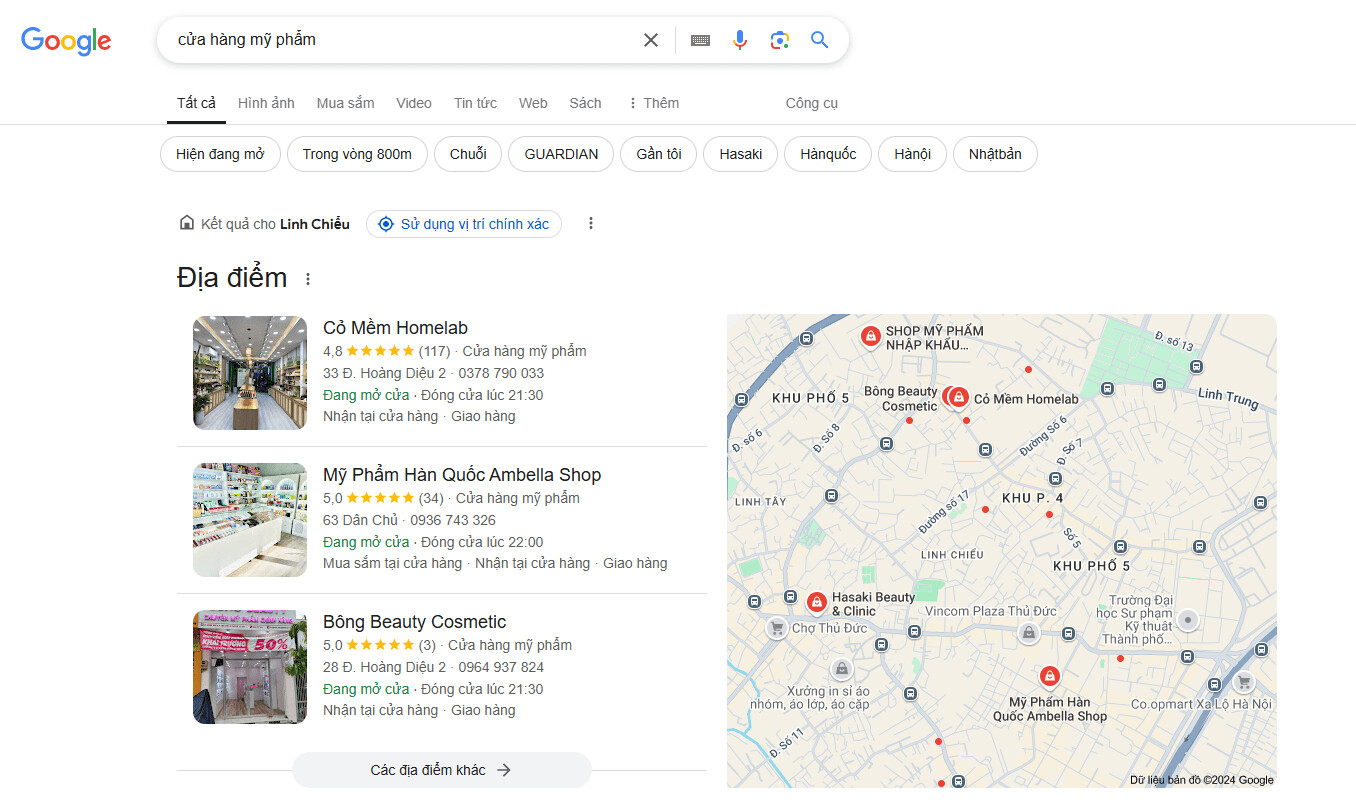
Task: Click the Co.opmart Xa Lộ Hà Nội cart marker
Action: point(1244,682)
